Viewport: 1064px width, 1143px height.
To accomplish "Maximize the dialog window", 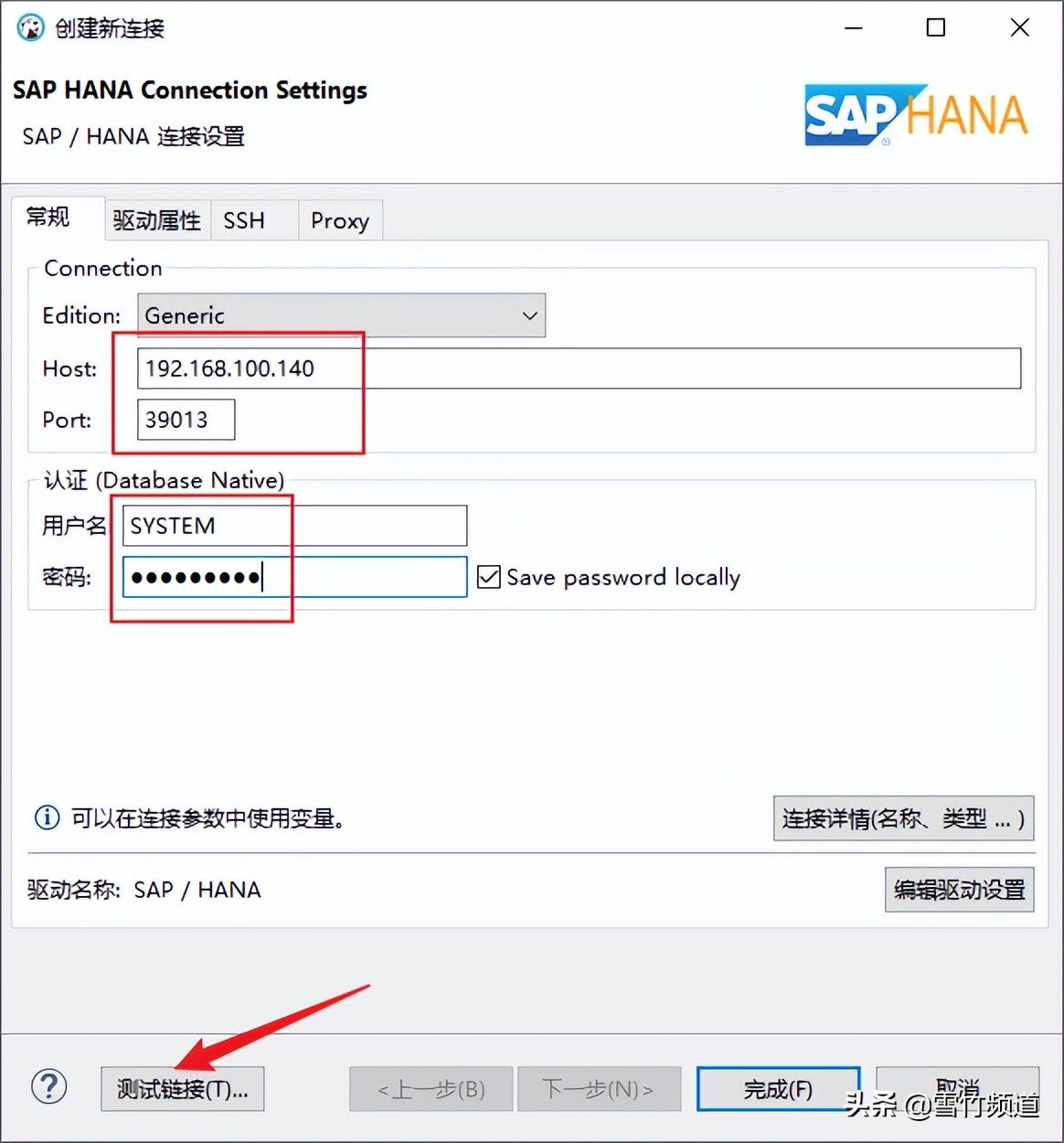I will tap(936, 27).
